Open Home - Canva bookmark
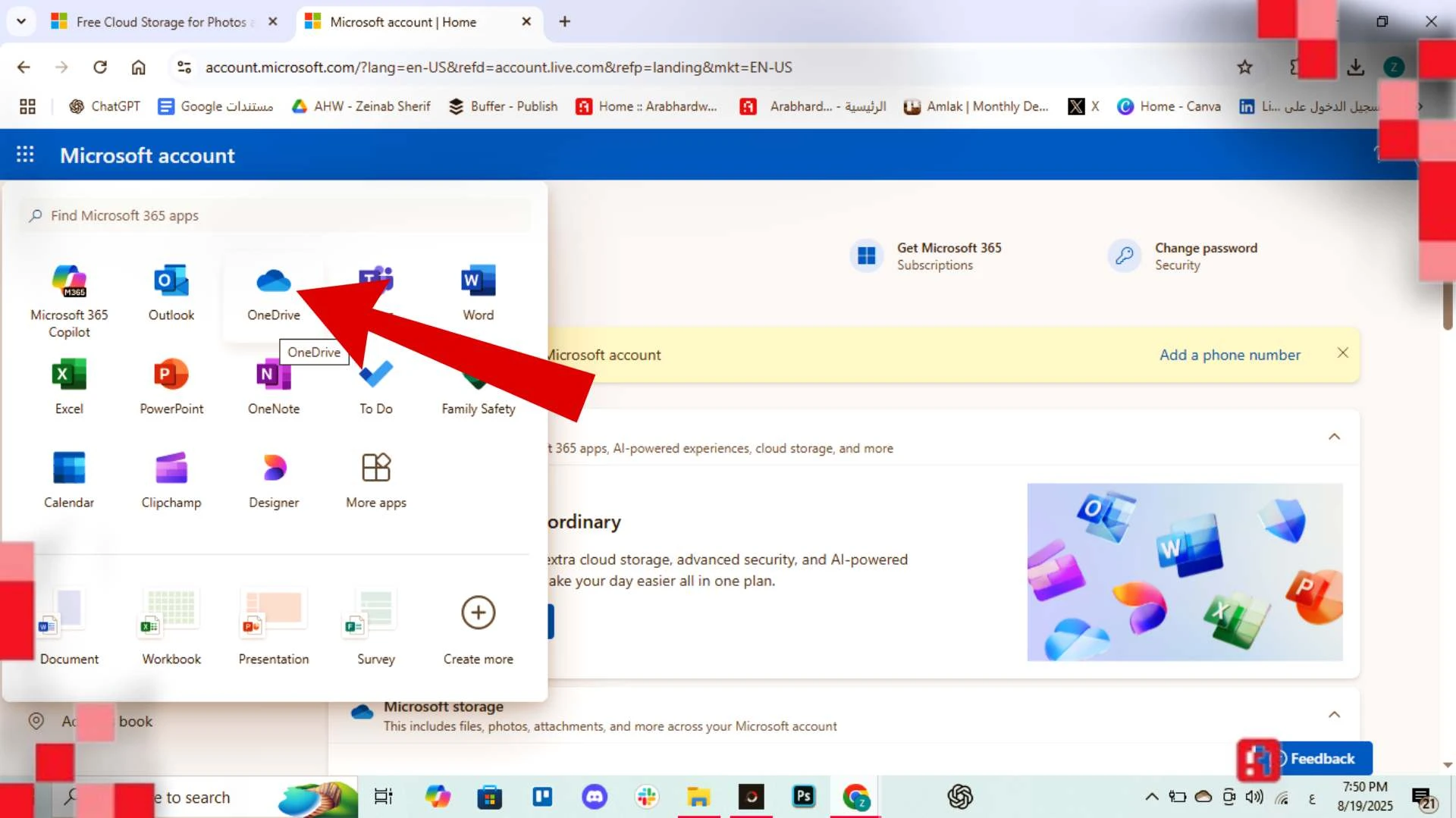1456x818 pixels. click(1169, 107)
